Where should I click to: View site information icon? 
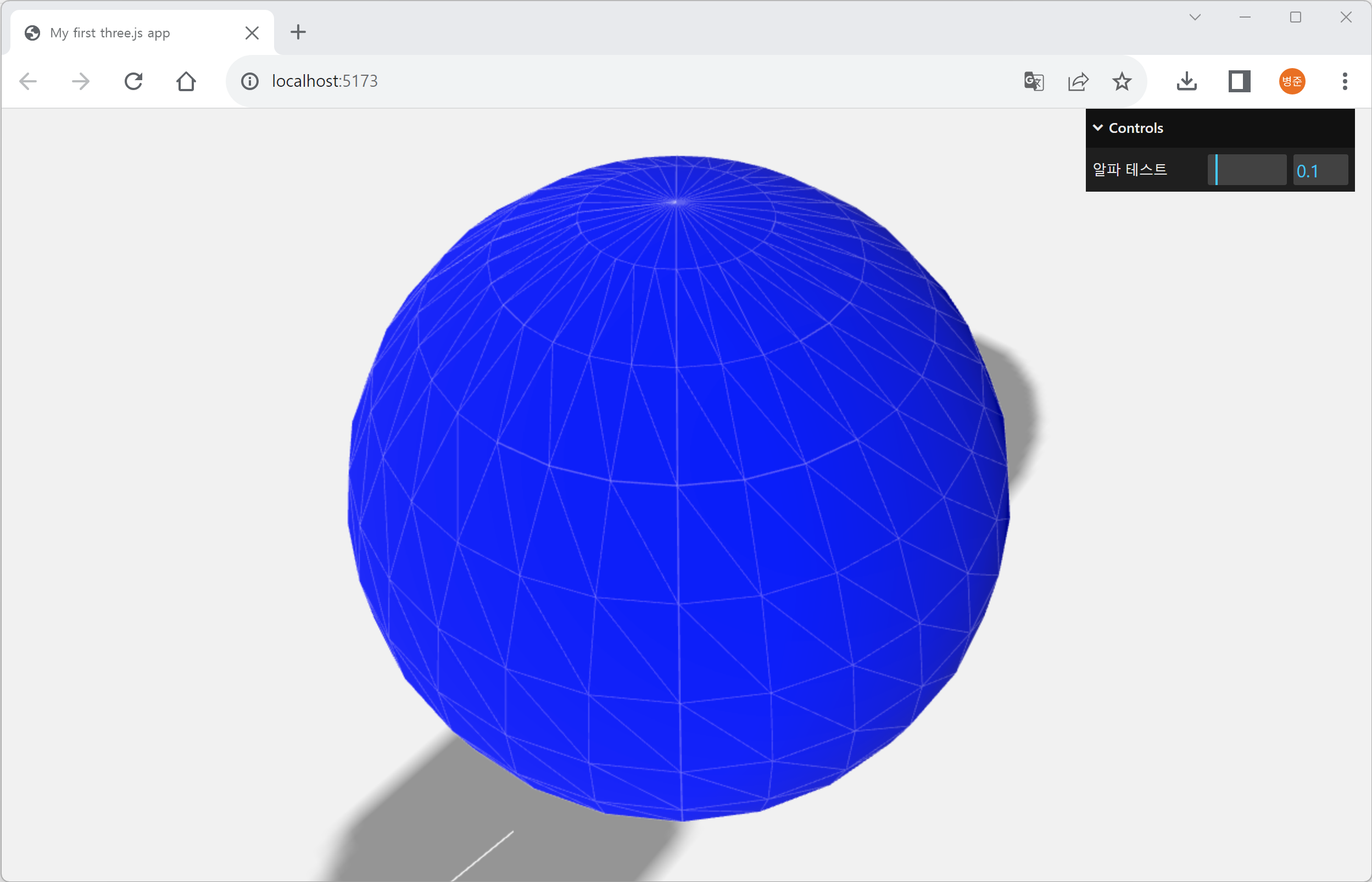click(250, 81)
